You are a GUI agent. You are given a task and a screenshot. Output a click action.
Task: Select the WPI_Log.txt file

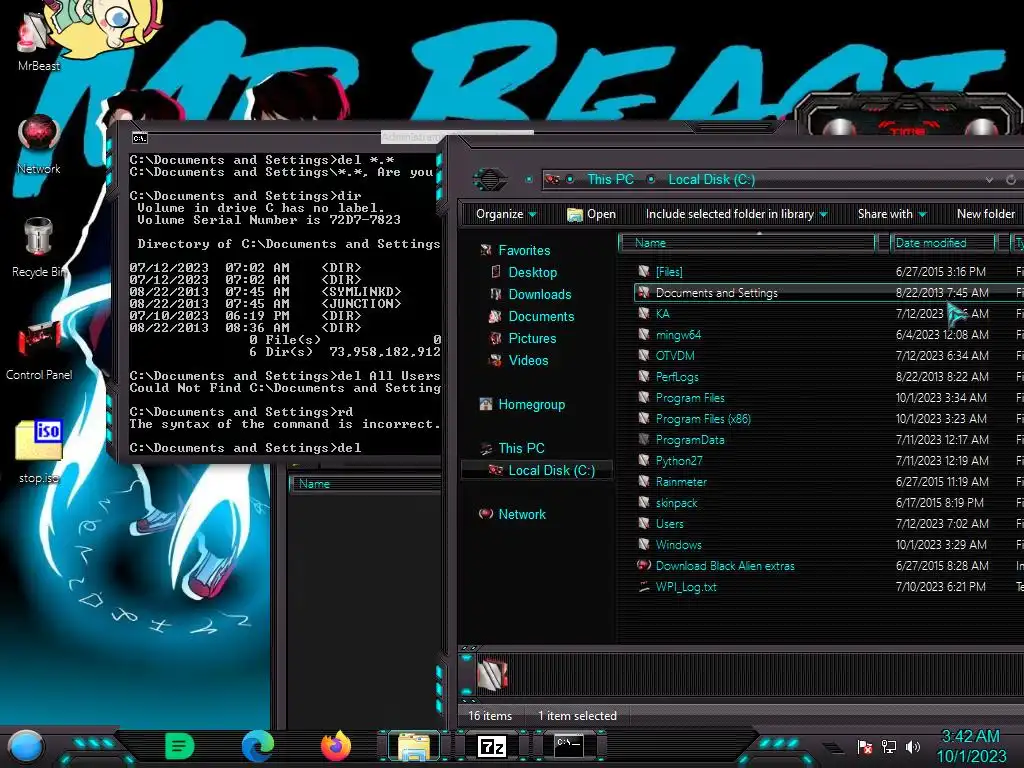pyautogui.click(x=686, y=586)
